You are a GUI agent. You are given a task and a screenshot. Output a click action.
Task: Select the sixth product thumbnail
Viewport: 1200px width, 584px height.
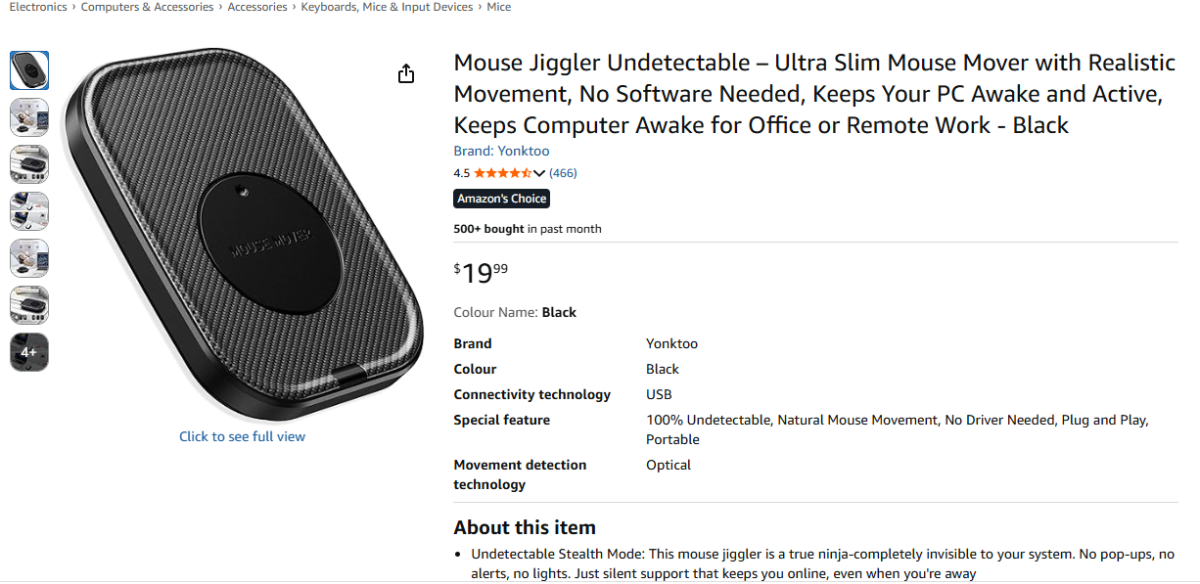(29, 305)
